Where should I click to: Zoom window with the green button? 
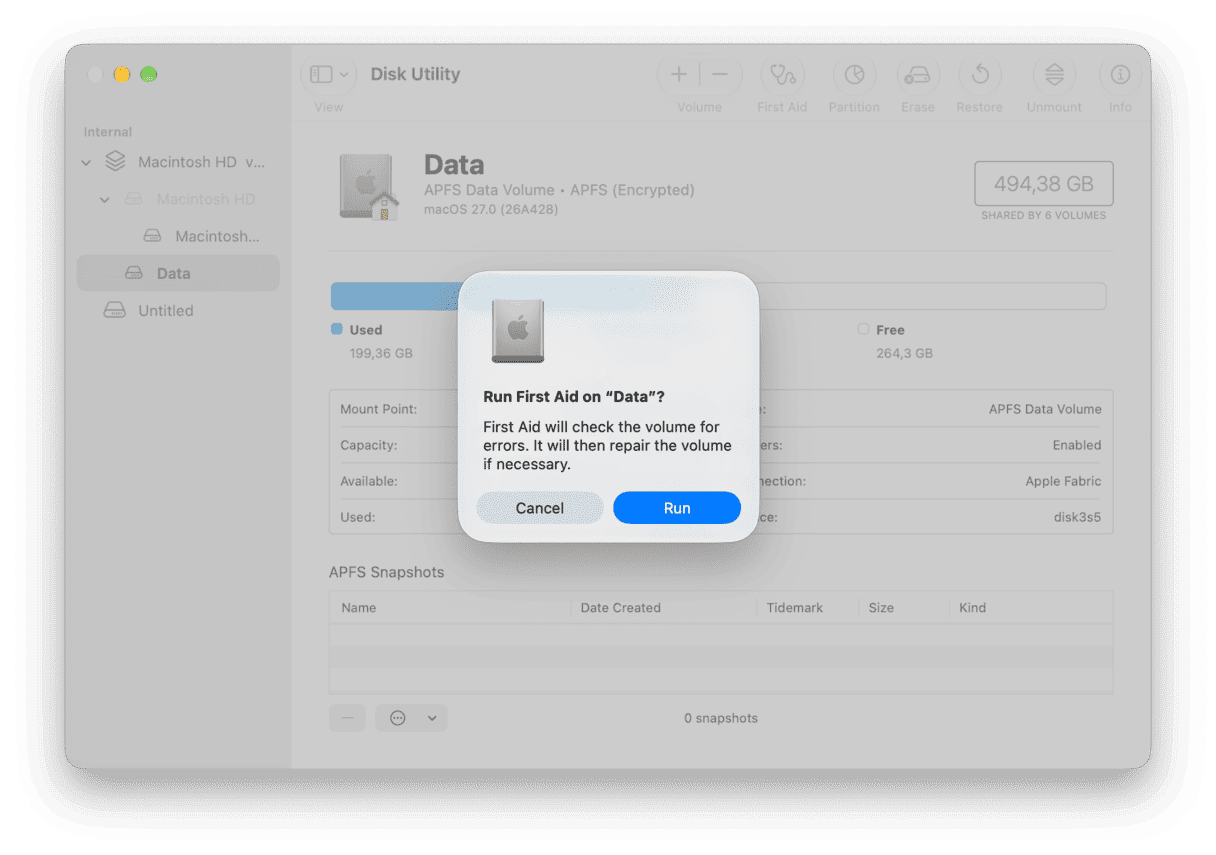[x=148, y=75]
